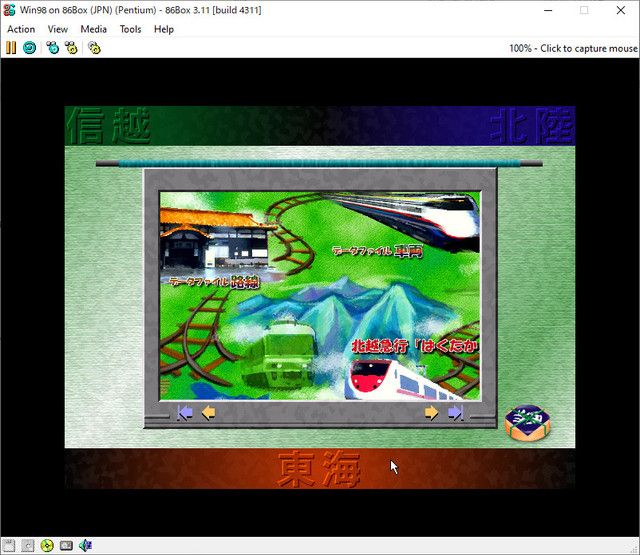Click floppy drive status bar icon
The width and height of the screenshot is (640, 555).
(9, 545)
